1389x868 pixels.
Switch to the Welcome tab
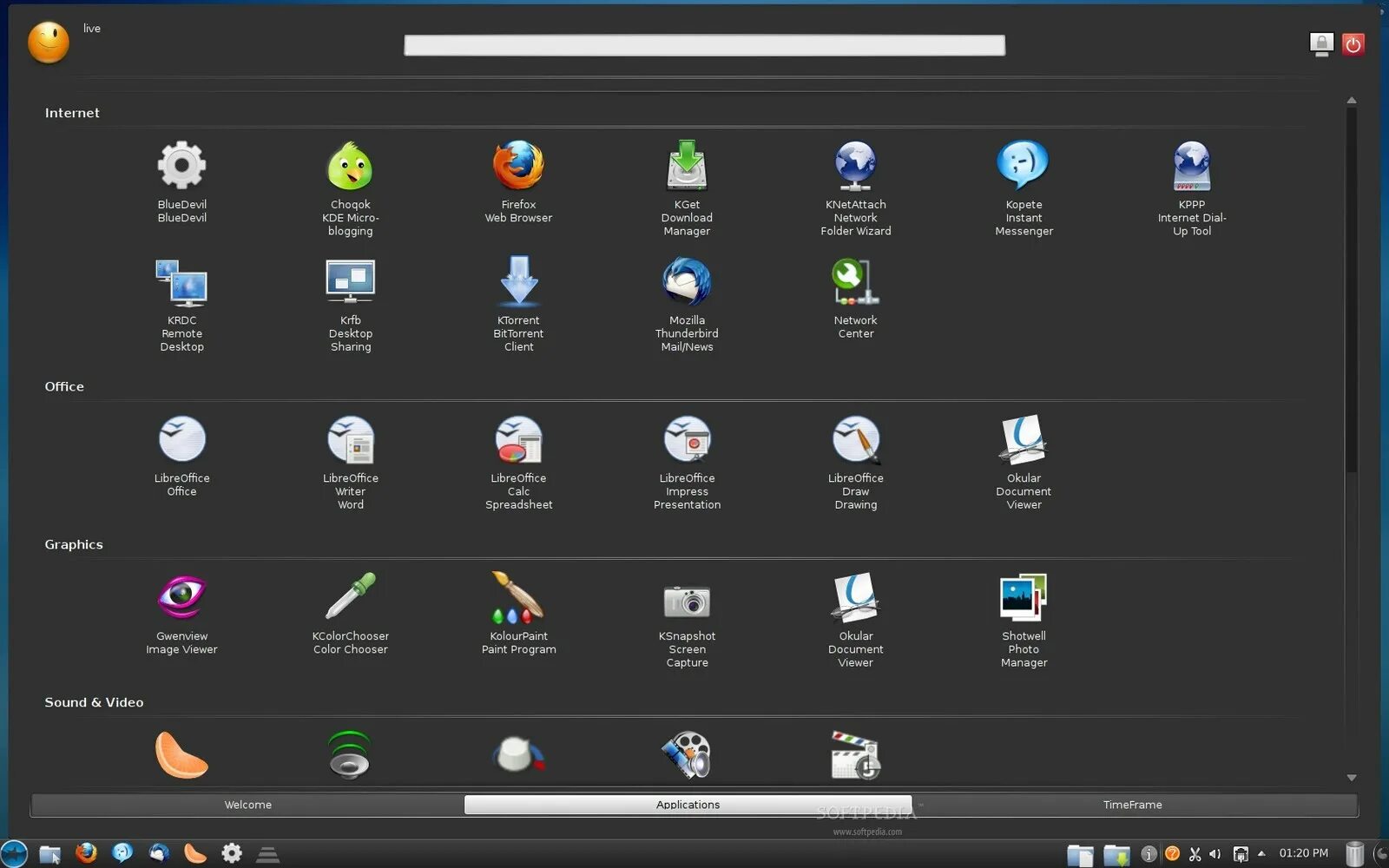[x=248, y=805]
